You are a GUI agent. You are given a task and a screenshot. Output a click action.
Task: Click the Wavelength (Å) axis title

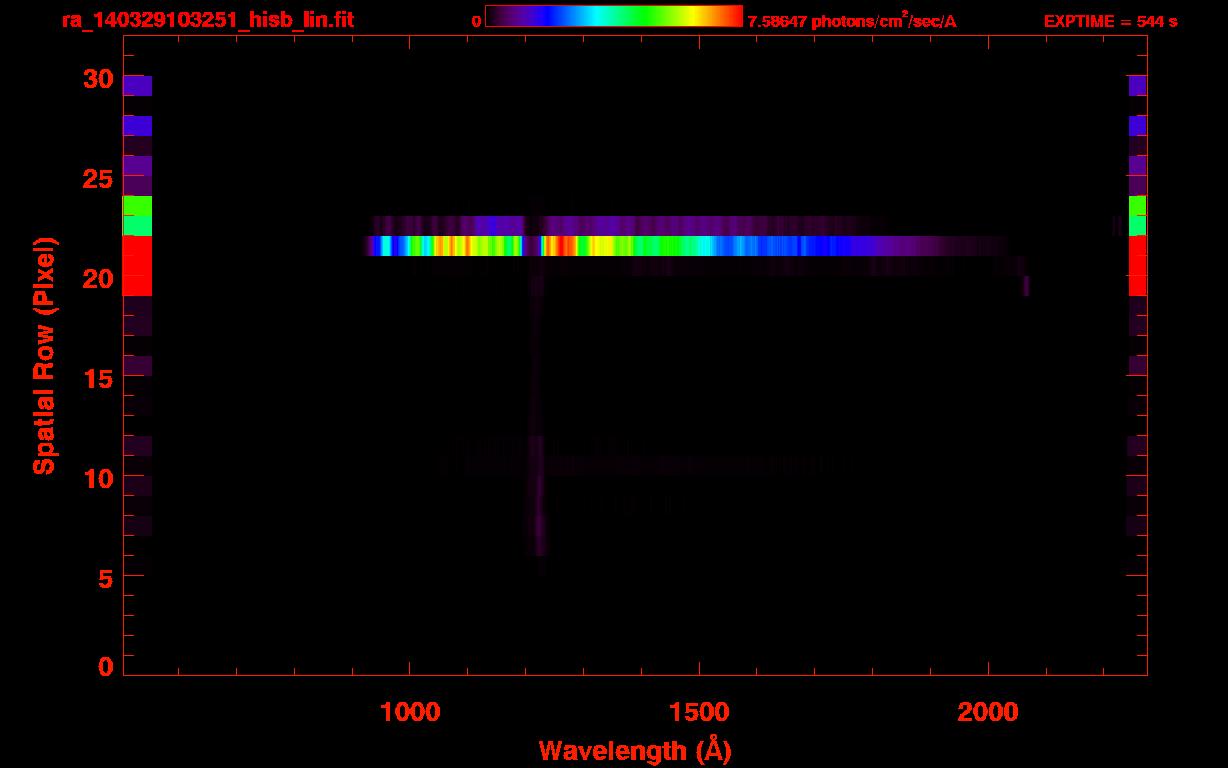[635, 750]
